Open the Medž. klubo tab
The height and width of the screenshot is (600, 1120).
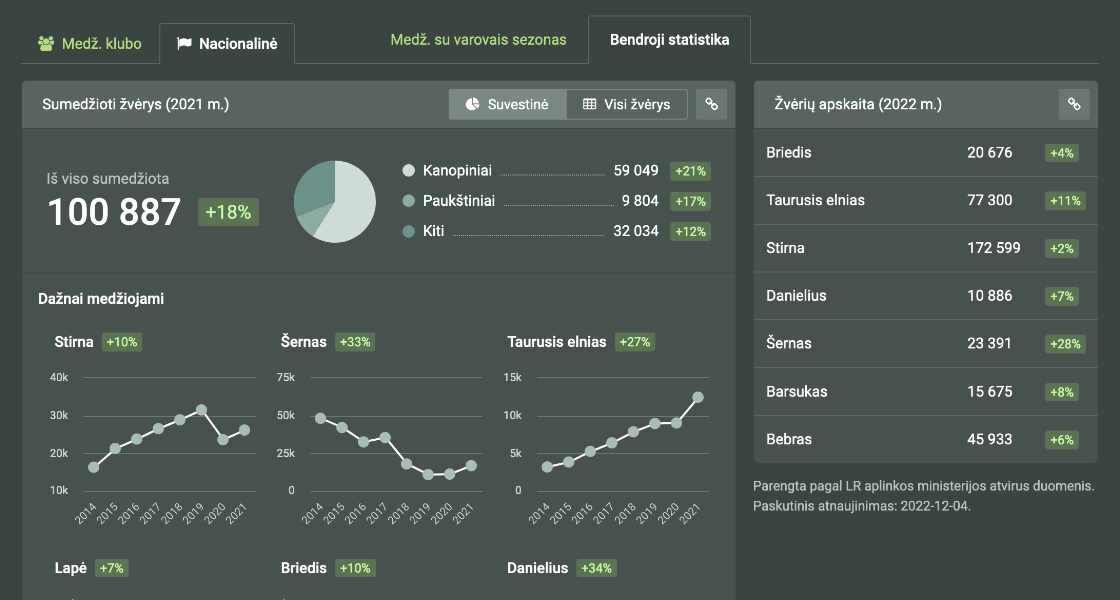click(x=89, y=44)
